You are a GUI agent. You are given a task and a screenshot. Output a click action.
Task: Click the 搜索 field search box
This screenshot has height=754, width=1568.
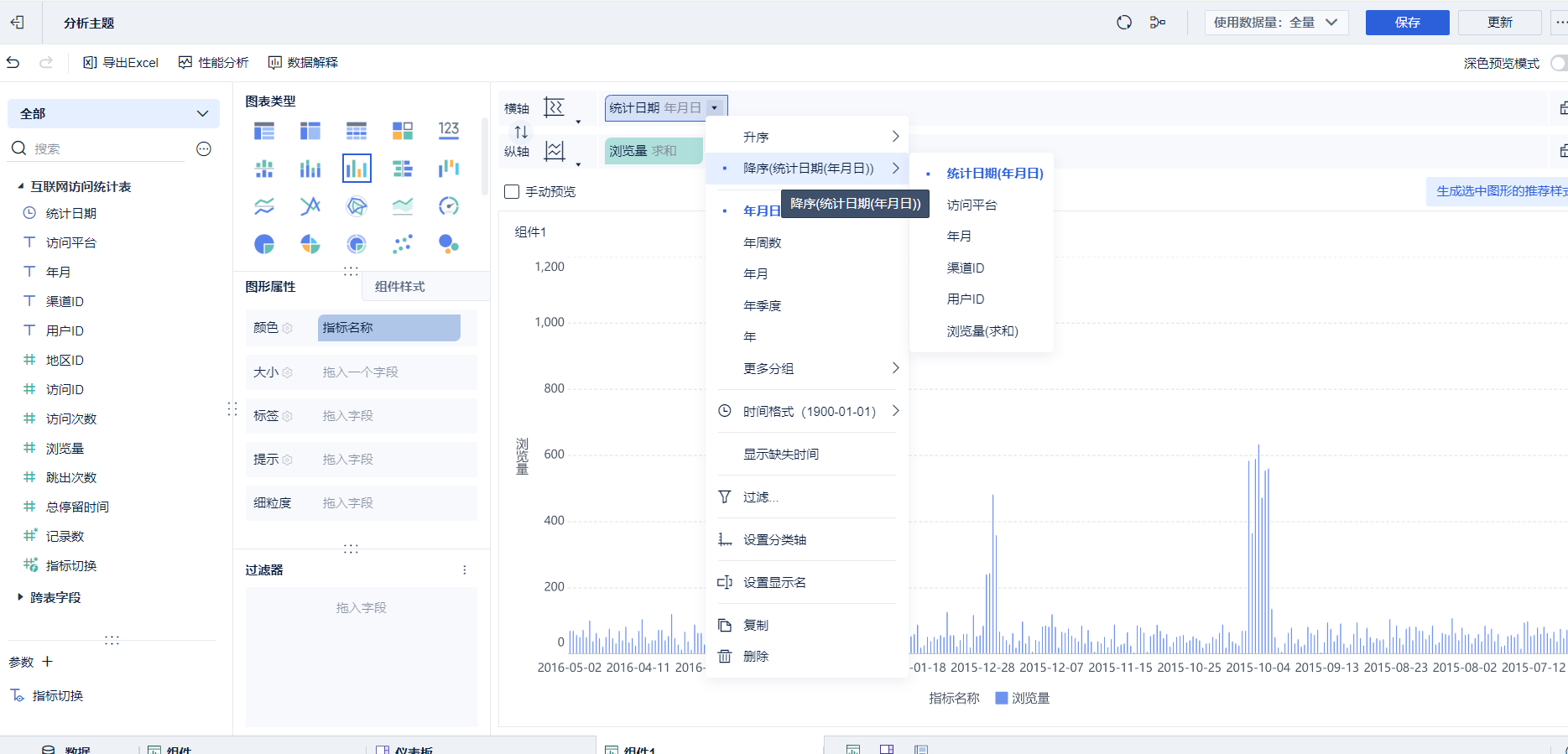click(x=96, y=148)
